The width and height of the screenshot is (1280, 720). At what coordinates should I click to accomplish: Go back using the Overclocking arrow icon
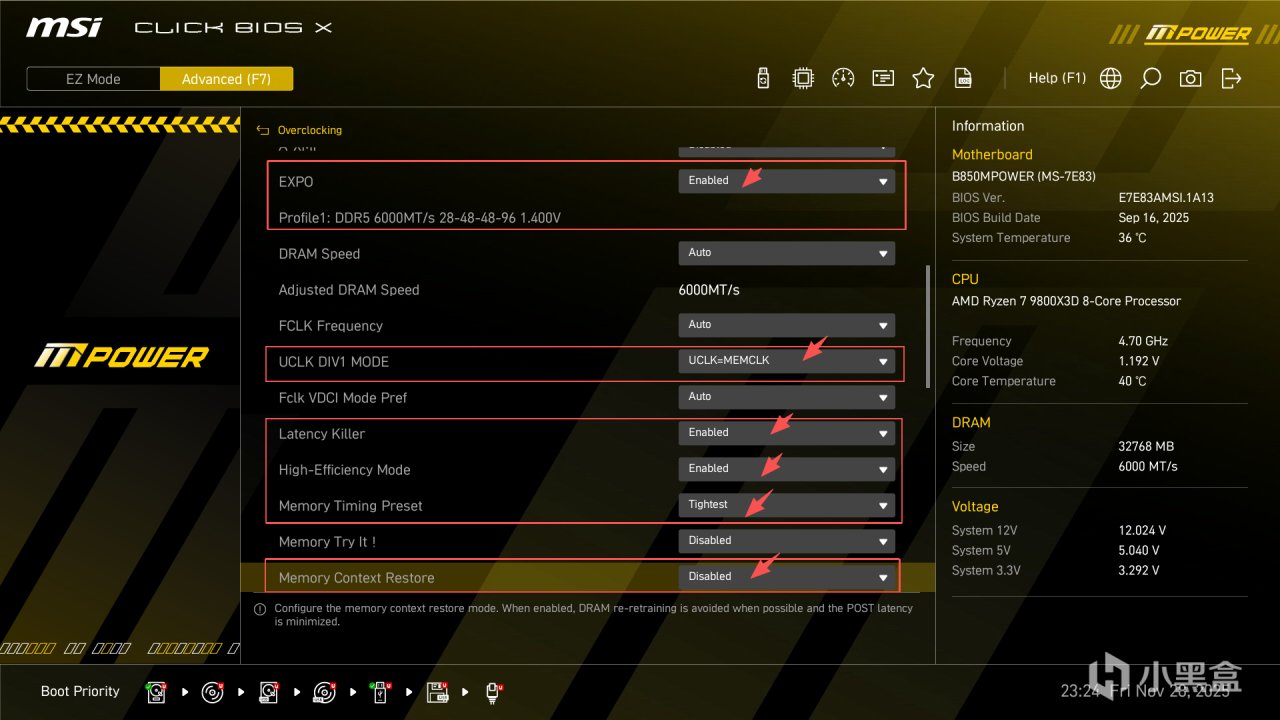pyautogui.click(x=263, y=130)
